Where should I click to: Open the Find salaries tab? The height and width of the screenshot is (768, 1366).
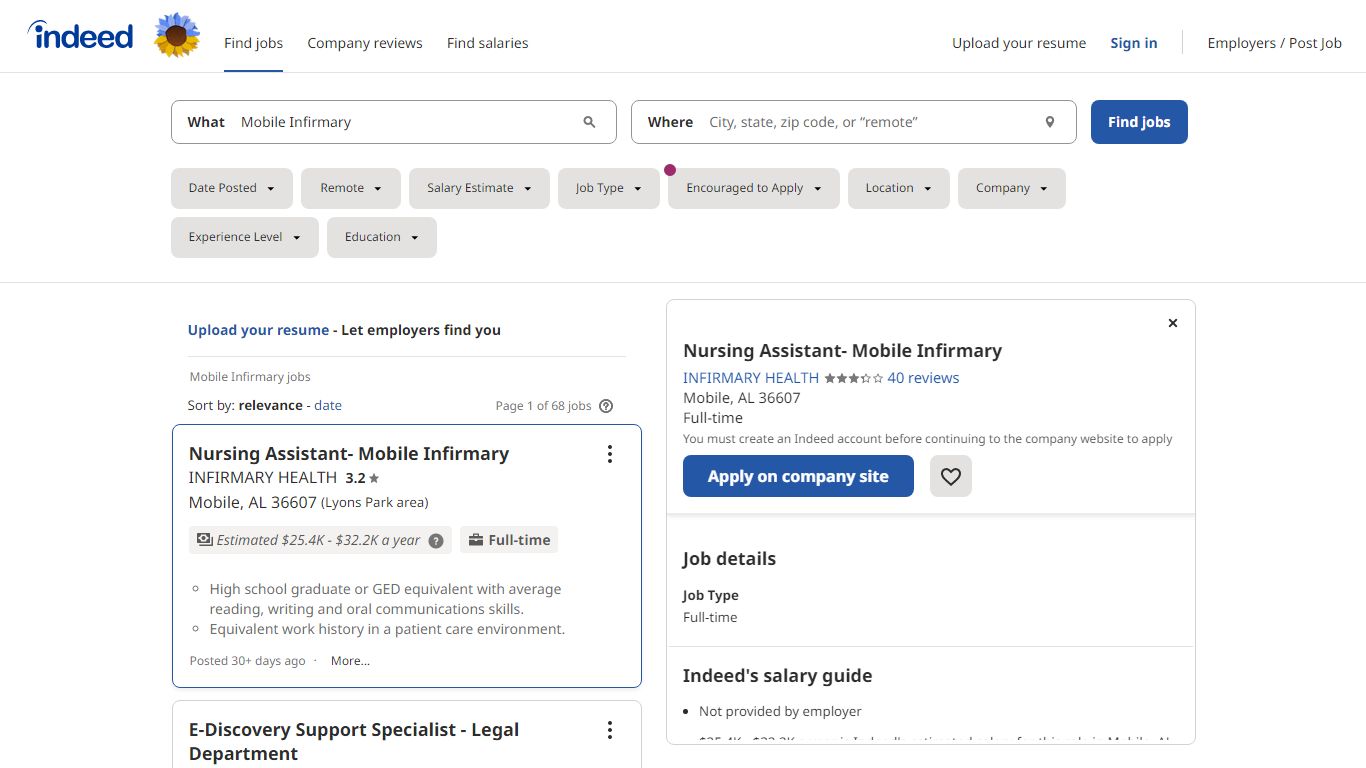point(487,43)
